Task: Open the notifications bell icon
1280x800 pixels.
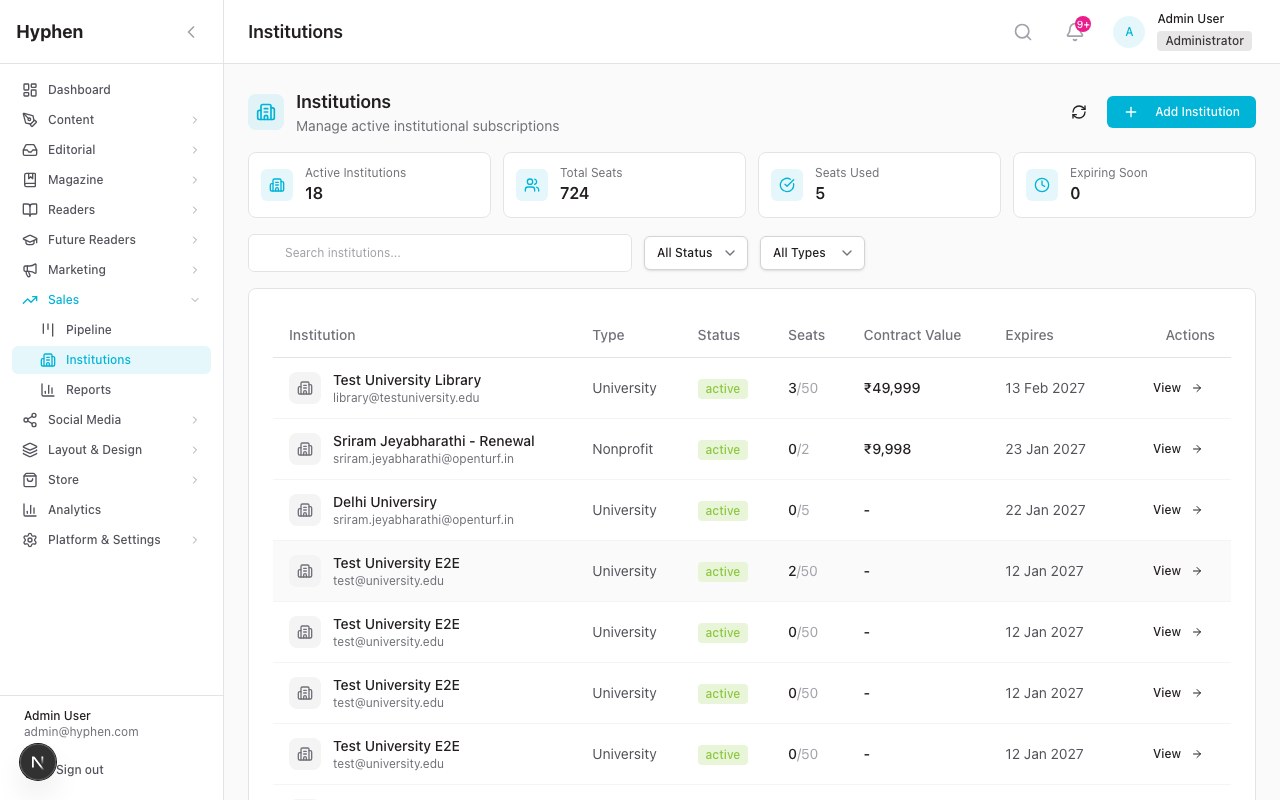Action: [x=1072, y=32]
